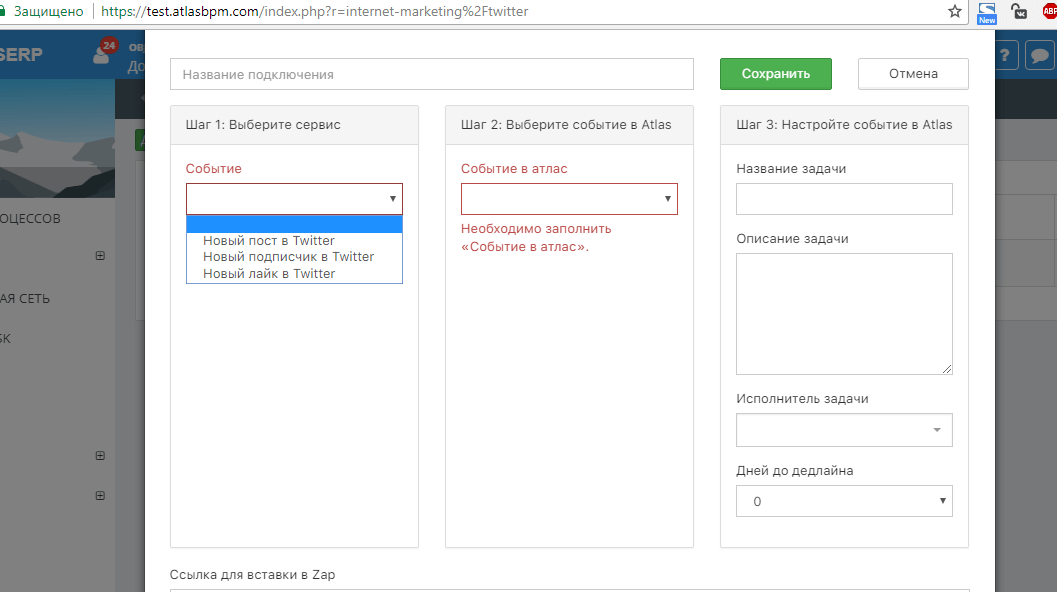Open the chat bubble icon

click(1039, 55)
